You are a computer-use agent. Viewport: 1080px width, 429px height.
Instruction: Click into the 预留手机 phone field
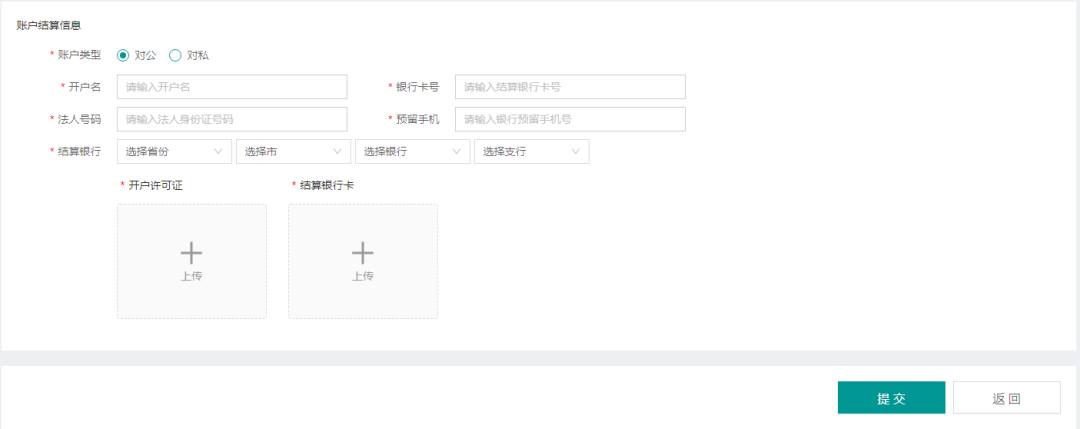pyautogui.click(x=570, y=119)
